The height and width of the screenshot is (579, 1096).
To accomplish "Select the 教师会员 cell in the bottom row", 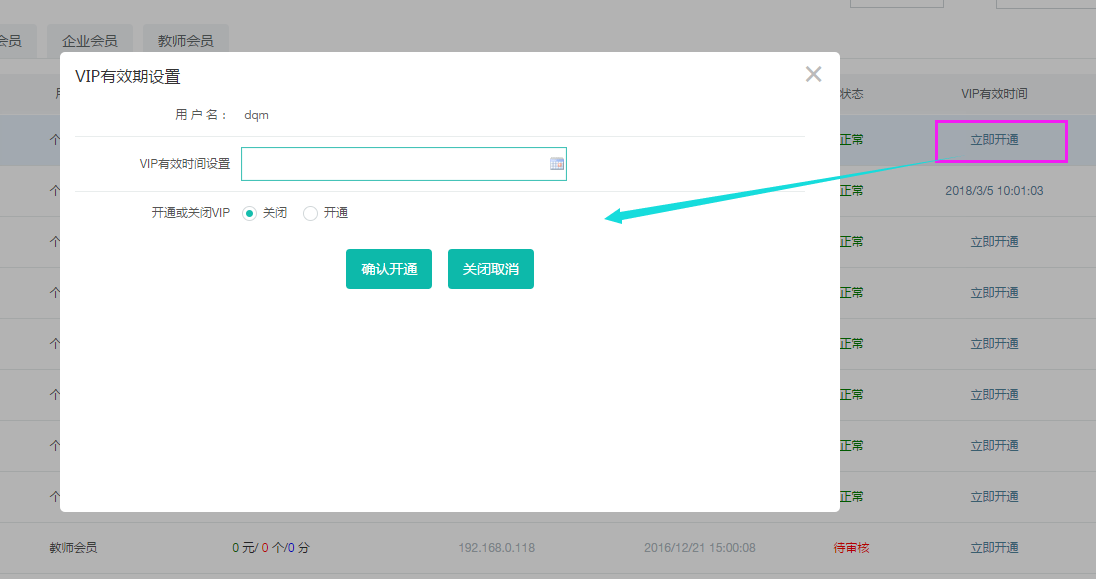I will tap(73, 548).
